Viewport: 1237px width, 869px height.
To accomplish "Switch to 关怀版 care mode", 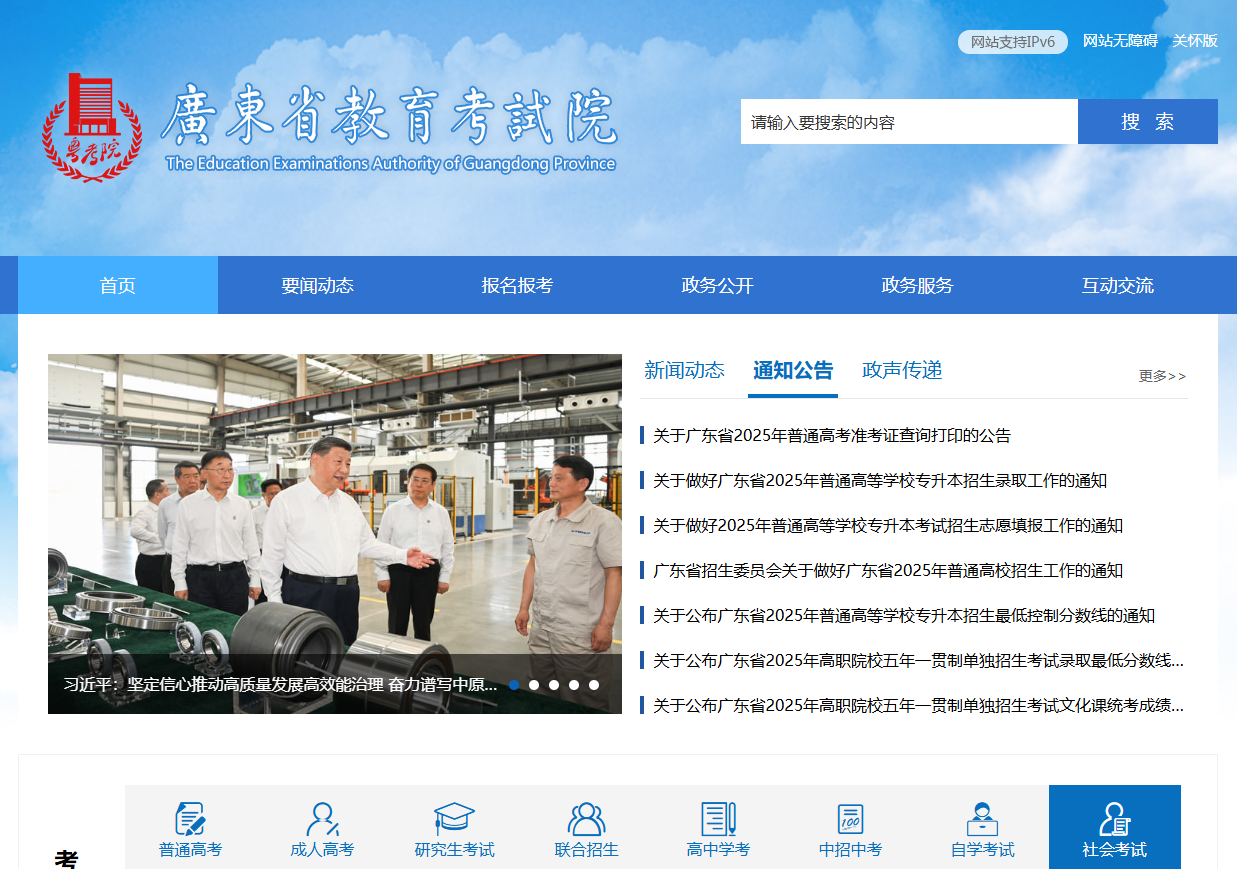I will pyautogui.click(x=1195, y=41).
